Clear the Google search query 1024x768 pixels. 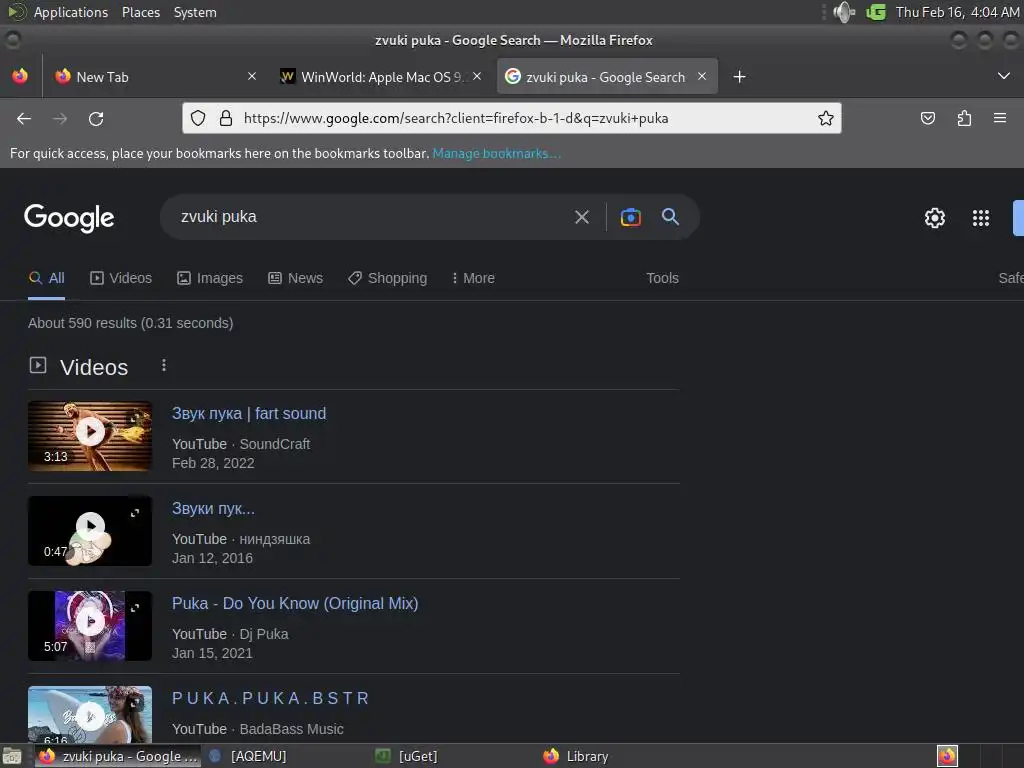(581, 217)
